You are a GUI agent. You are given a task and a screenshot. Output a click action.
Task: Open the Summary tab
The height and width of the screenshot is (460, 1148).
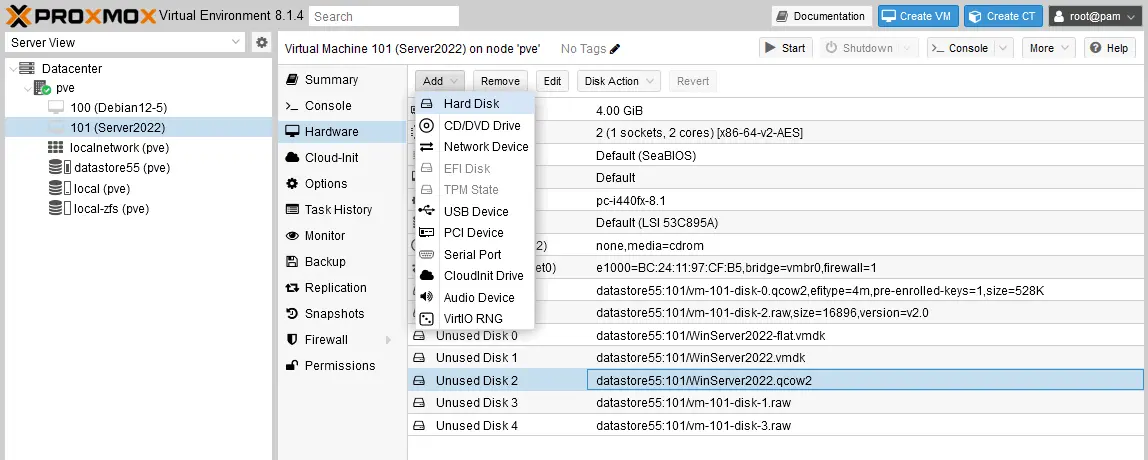pos(343,80)
